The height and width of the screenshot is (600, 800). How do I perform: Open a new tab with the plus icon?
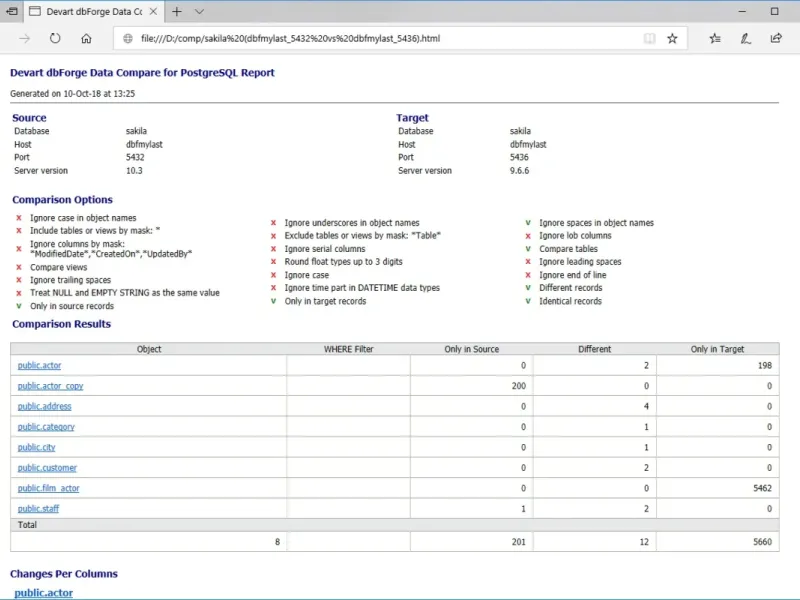177,11
